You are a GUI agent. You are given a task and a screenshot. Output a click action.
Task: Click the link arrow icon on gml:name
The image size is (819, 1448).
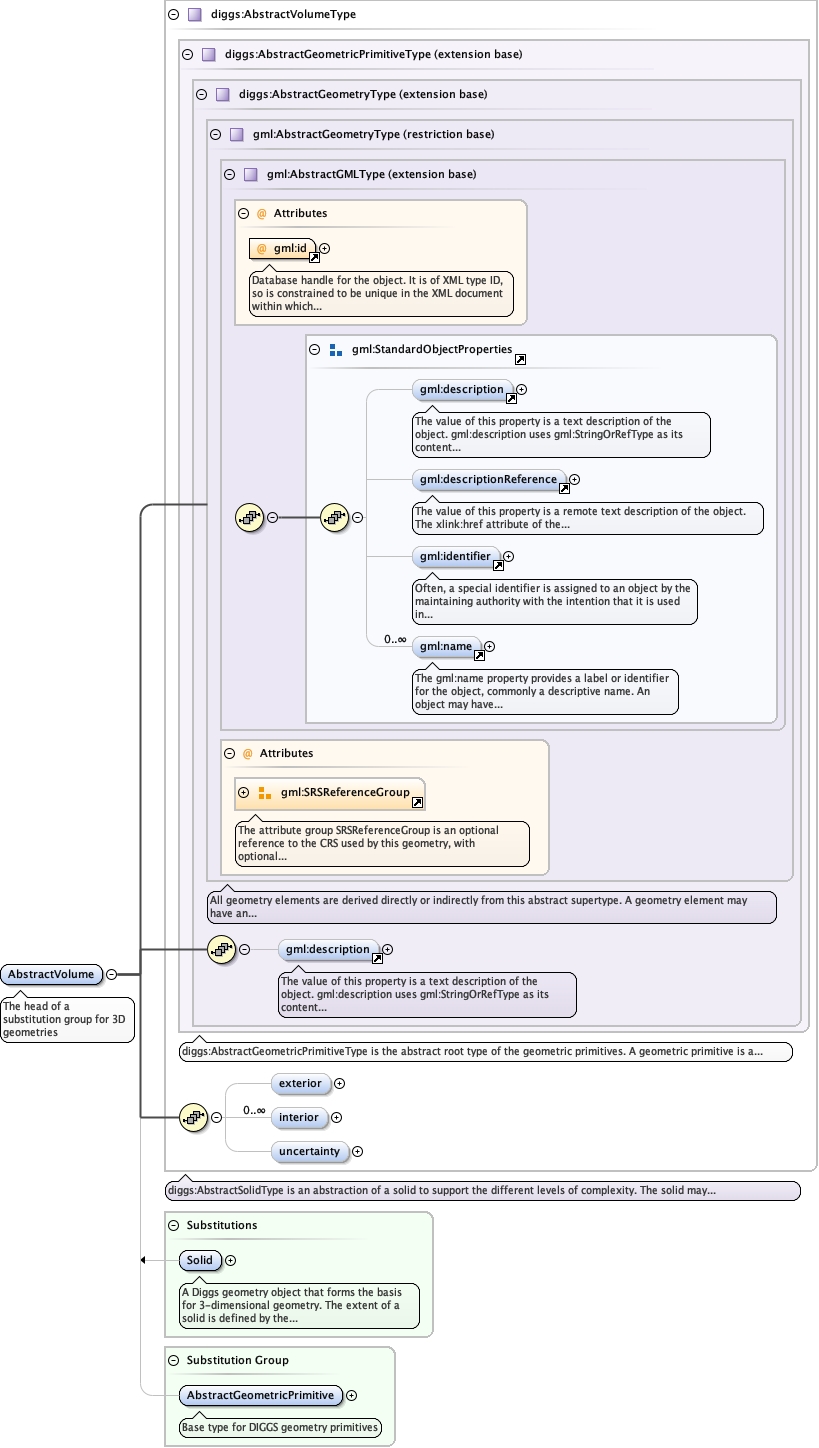coord(479,656)
